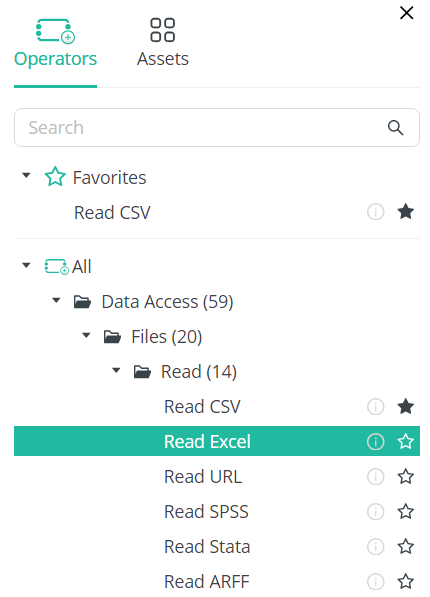430x597 pixels.
Task: Select the Operators tab
Action: (56, 43)
